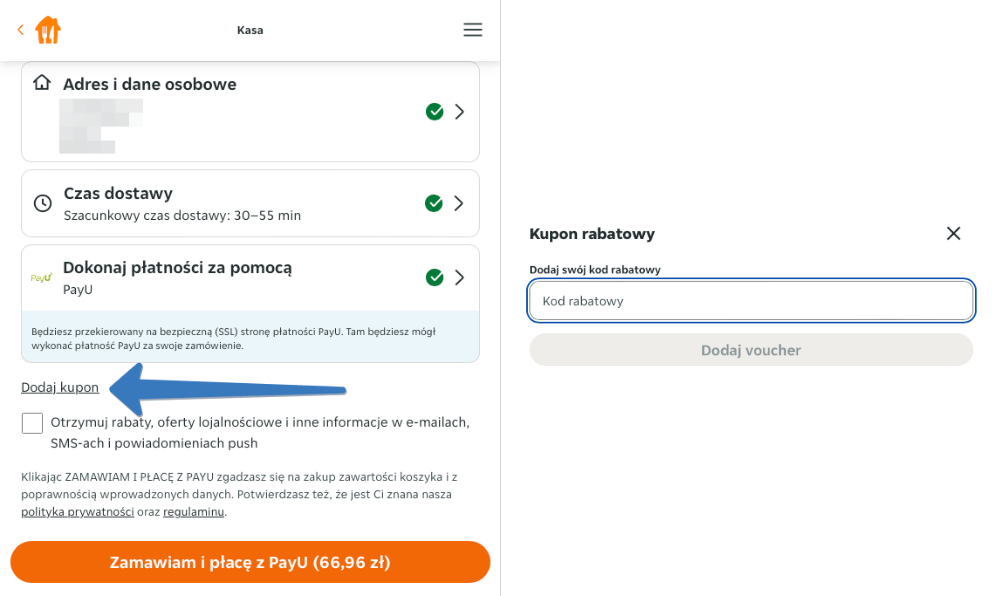
Task: Click the PayU logo icon
Action: [x=41, y=278]
